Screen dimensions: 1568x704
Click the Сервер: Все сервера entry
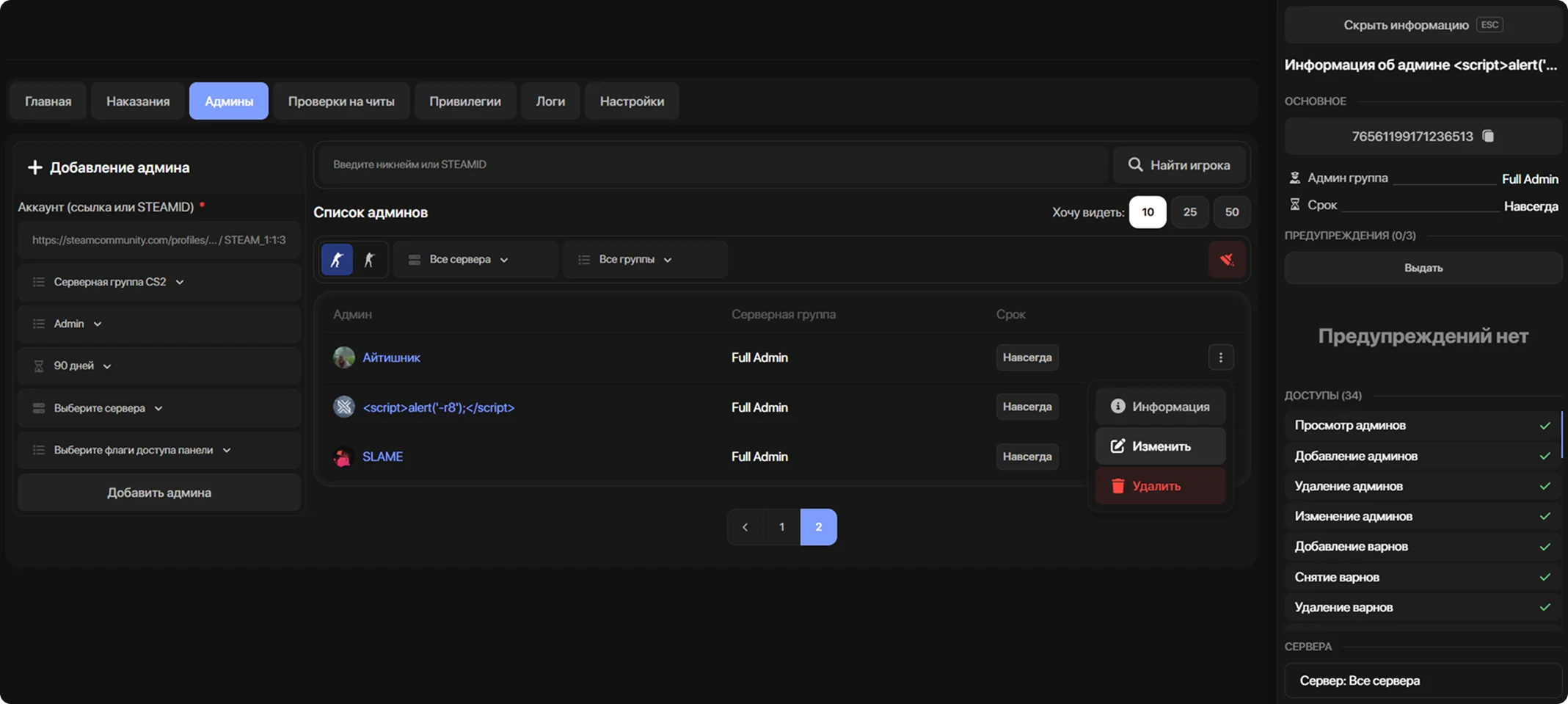pyautogui.click(x=1423, y=681)
